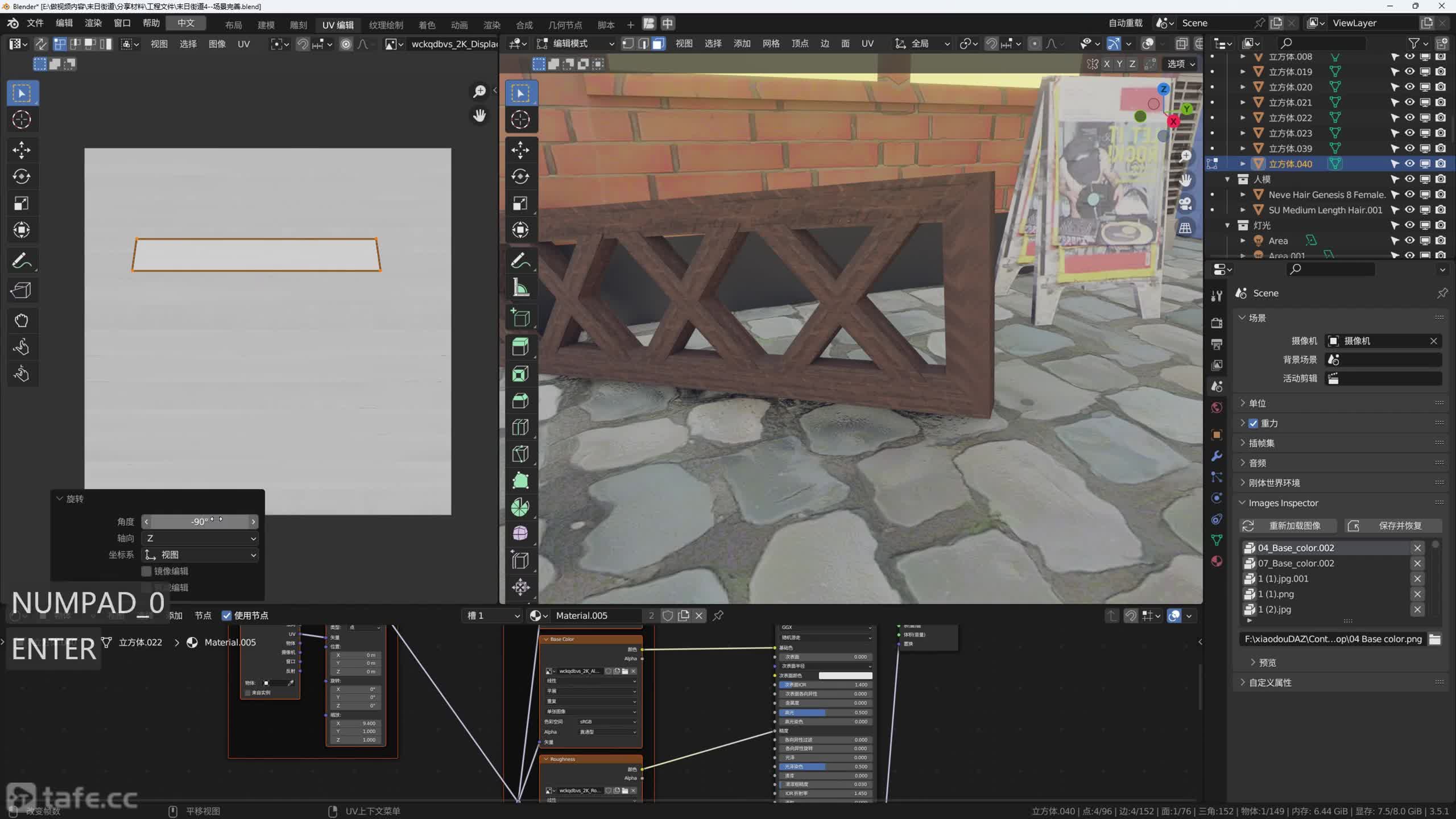This screenshot has height=819, width=1456.
Task: Select the UV editor Rotate tool
Action: coord(22,177)
